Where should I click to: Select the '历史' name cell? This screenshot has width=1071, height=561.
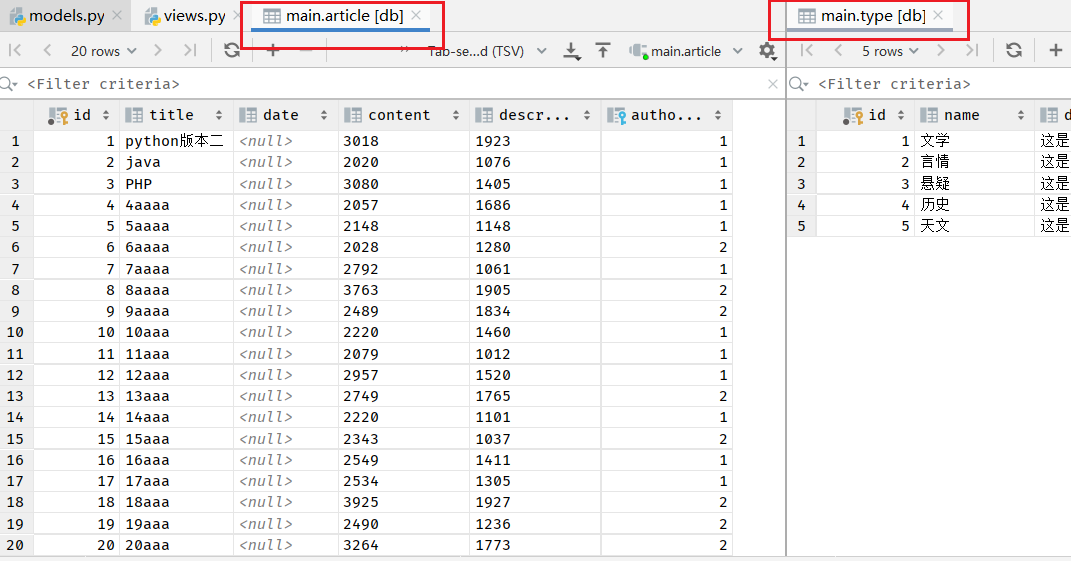974,205
